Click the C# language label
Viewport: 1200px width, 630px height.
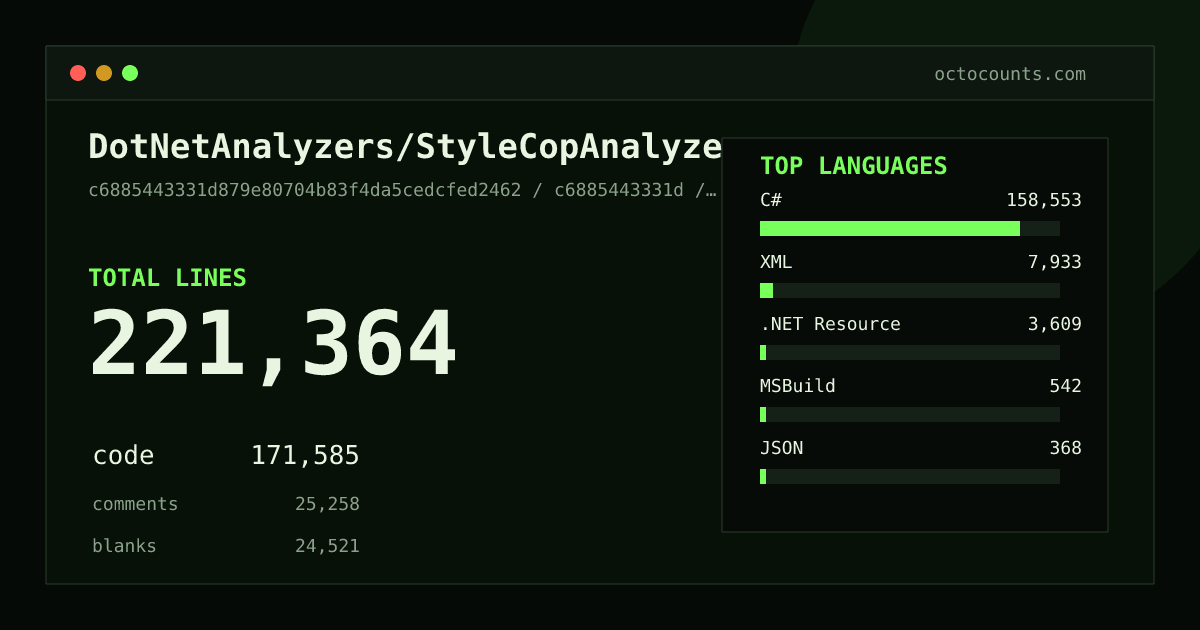[x=771, y=200]
